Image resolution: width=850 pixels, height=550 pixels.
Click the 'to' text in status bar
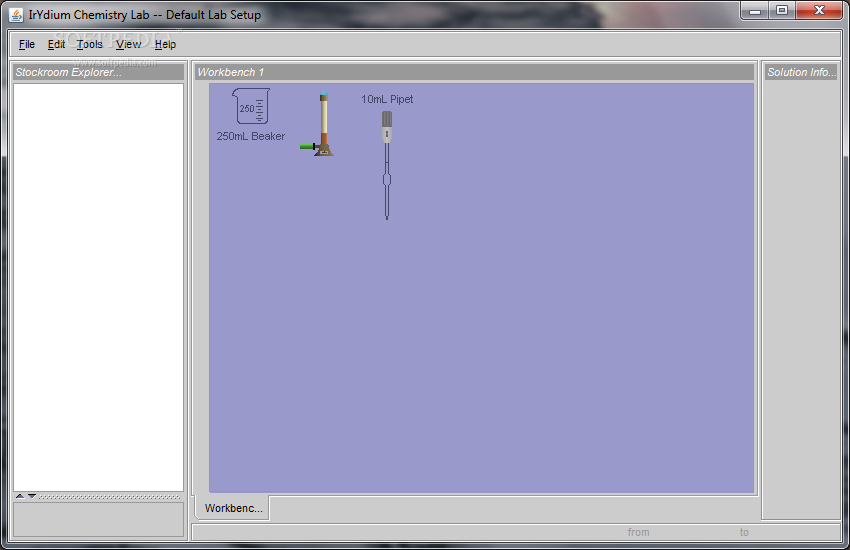[x=744, y=532]
